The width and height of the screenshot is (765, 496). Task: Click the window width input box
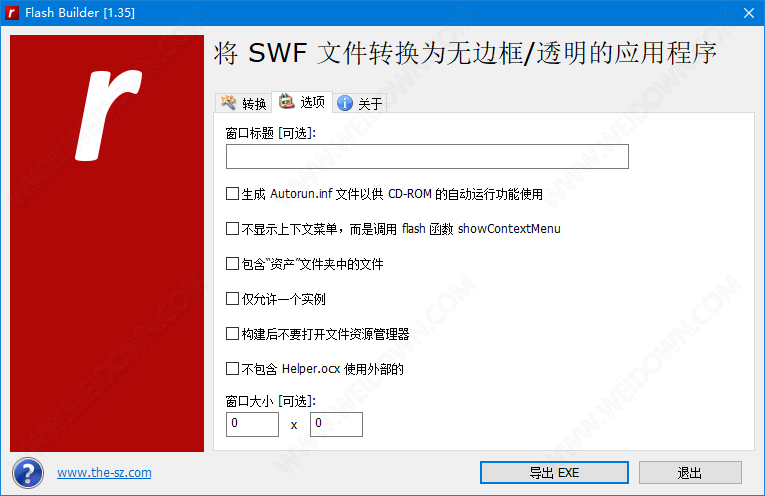pos(252,424)
